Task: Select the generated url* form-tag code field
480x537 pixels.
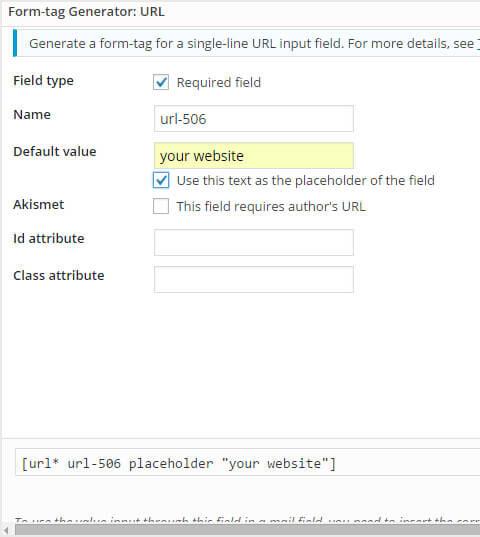Action: [247, 463]
